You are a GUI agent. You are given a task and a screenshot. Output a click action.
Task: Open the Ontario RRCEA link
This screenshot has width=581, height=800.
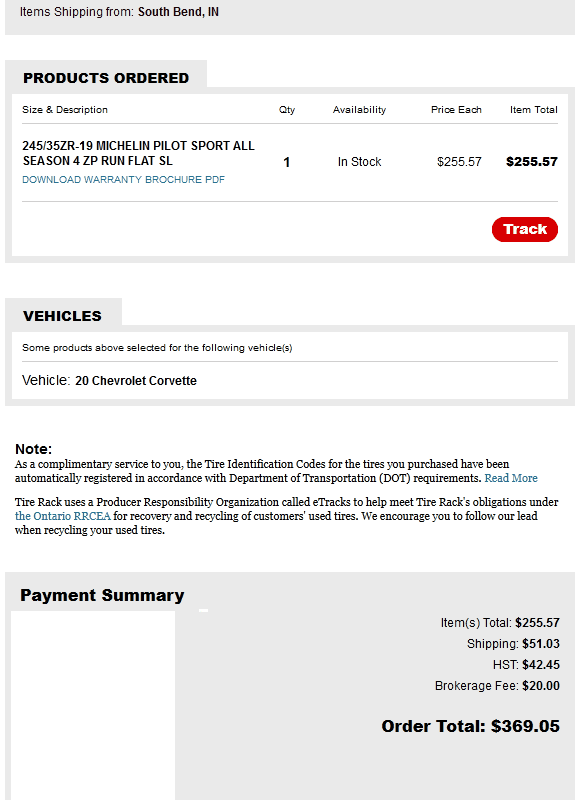tap(63, 516)
